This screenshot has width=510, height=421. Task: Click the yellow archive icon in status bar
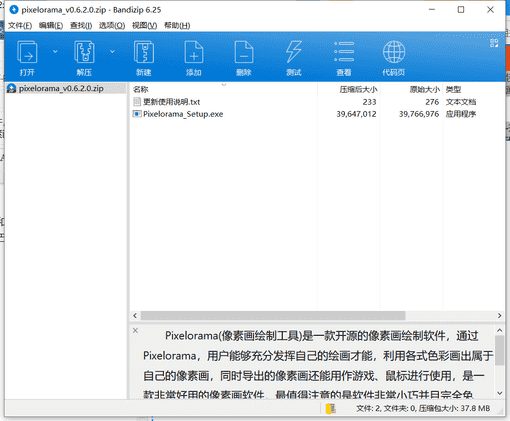[x=331, y=408]
